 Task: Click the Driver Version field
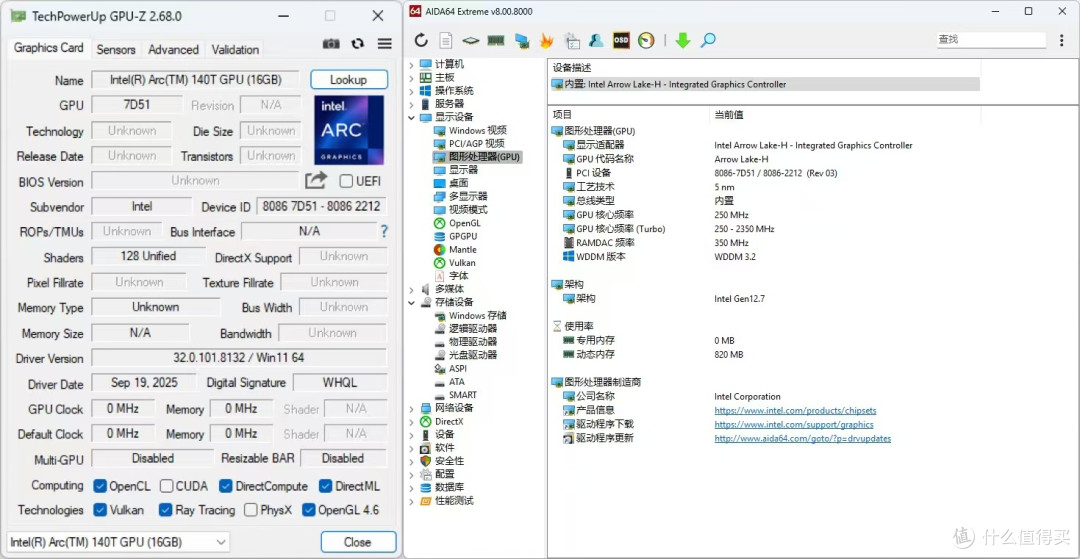tap(239, 358)
